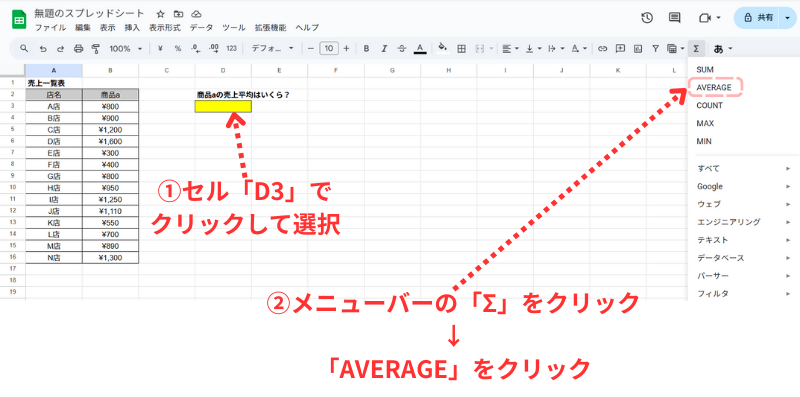Click the insert link icon

(x=603, y=48)
